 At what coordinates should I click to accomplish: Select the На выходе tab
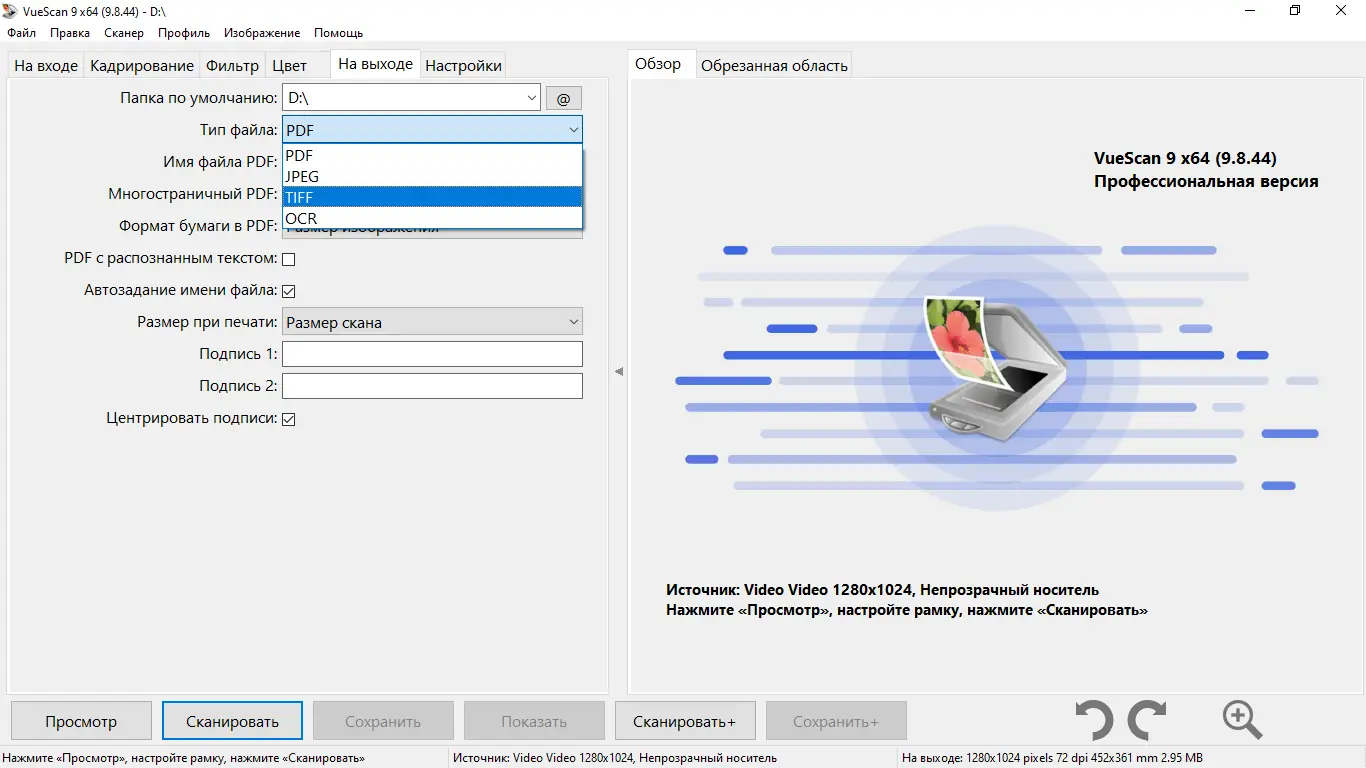pyautogui.click(x=376, y=64)
